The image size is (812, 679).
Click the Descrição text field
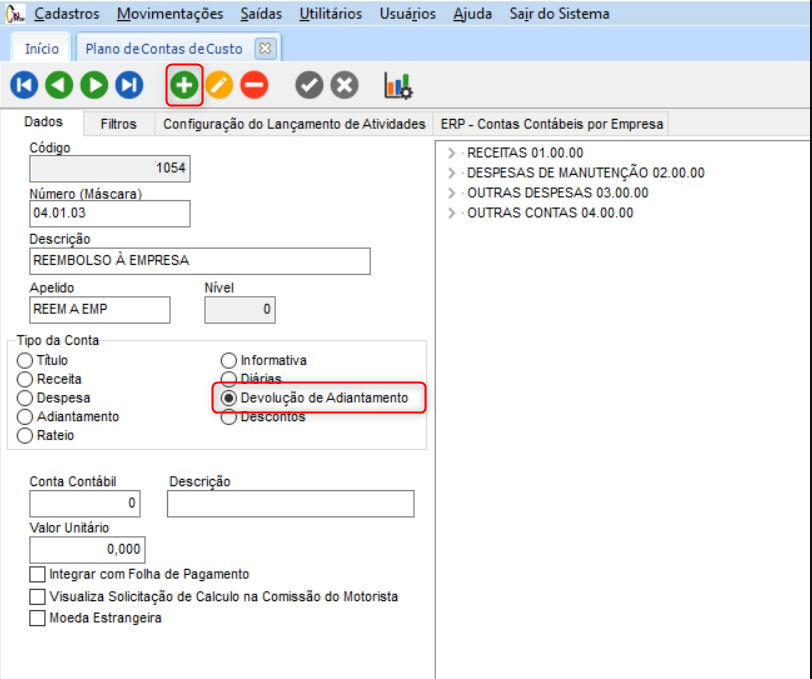click(200, 261)
